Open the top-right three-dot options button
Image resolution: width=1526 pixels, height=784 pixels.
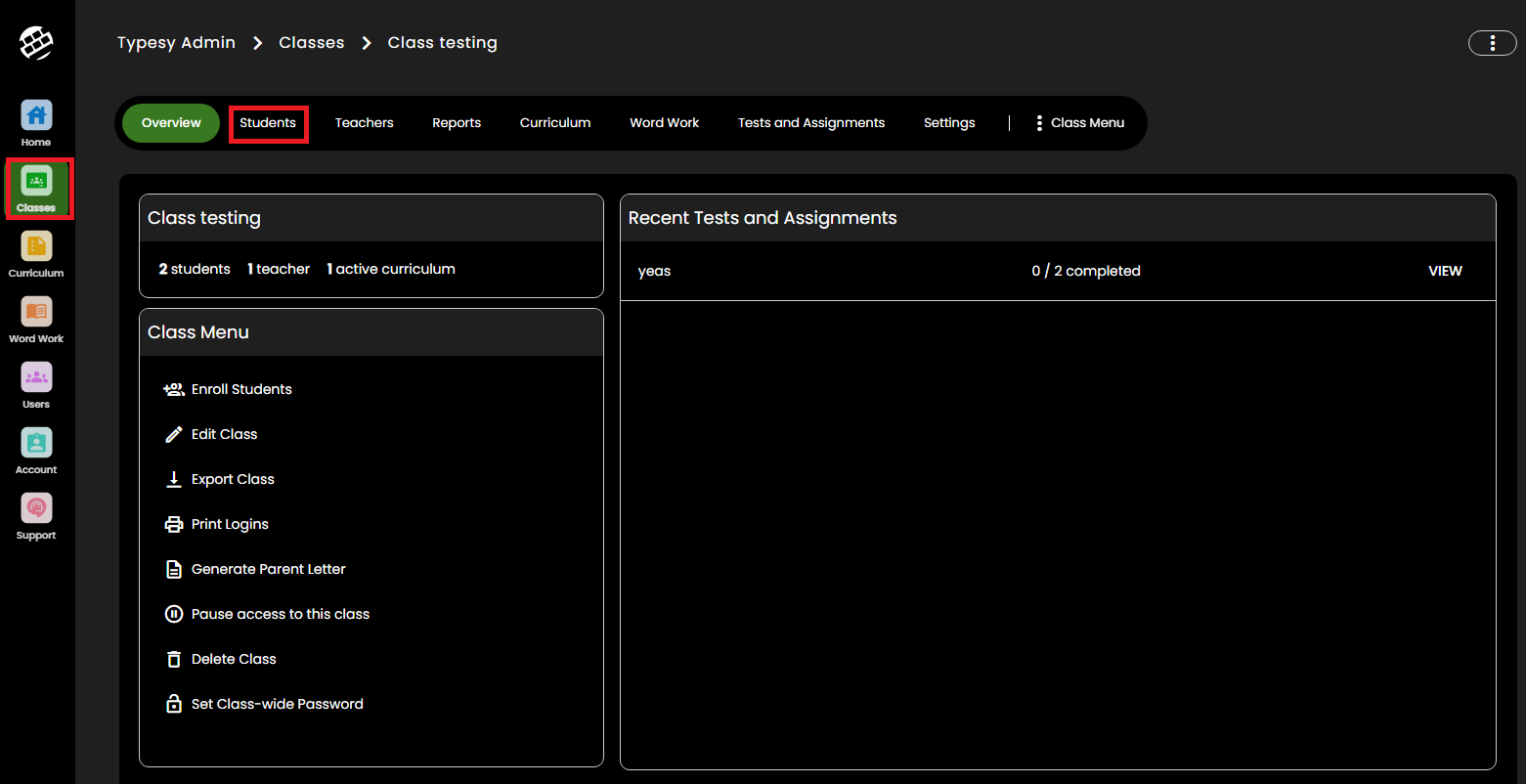(x=1493, y=43)
